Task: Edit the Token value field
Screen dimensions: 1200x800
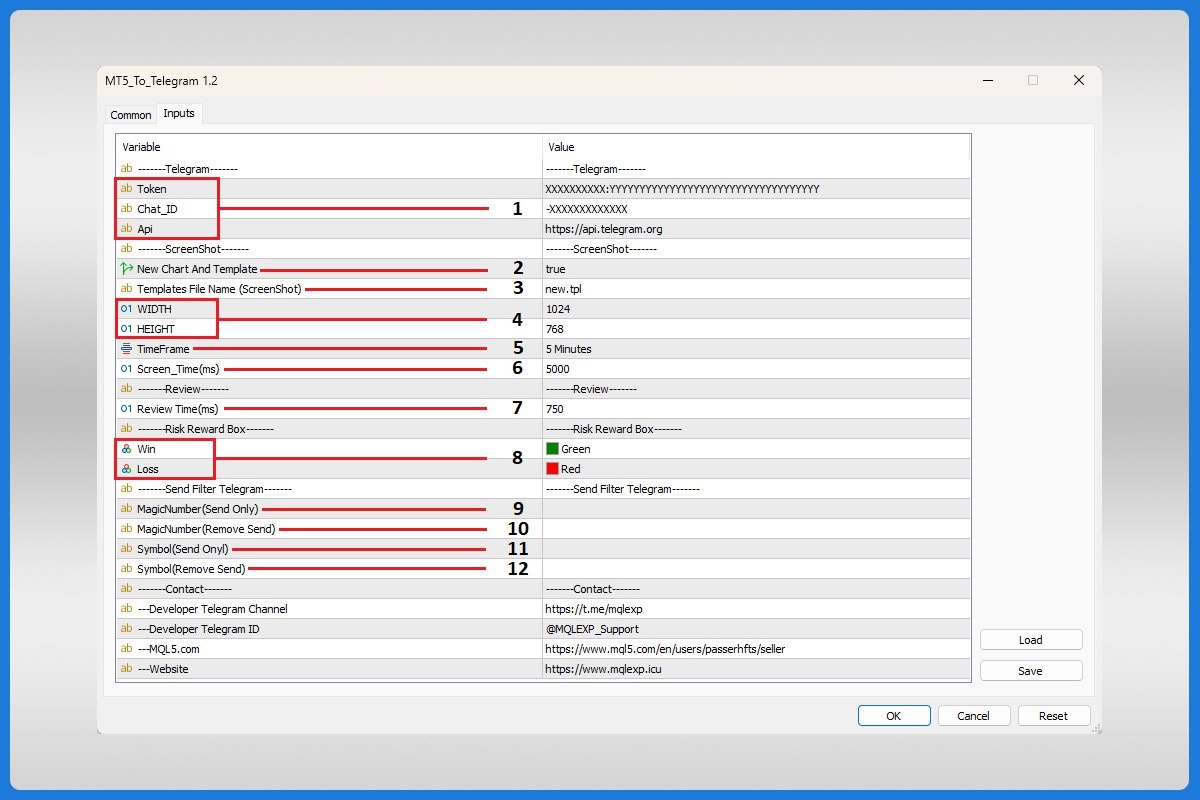Action: [x=756, y=189]
